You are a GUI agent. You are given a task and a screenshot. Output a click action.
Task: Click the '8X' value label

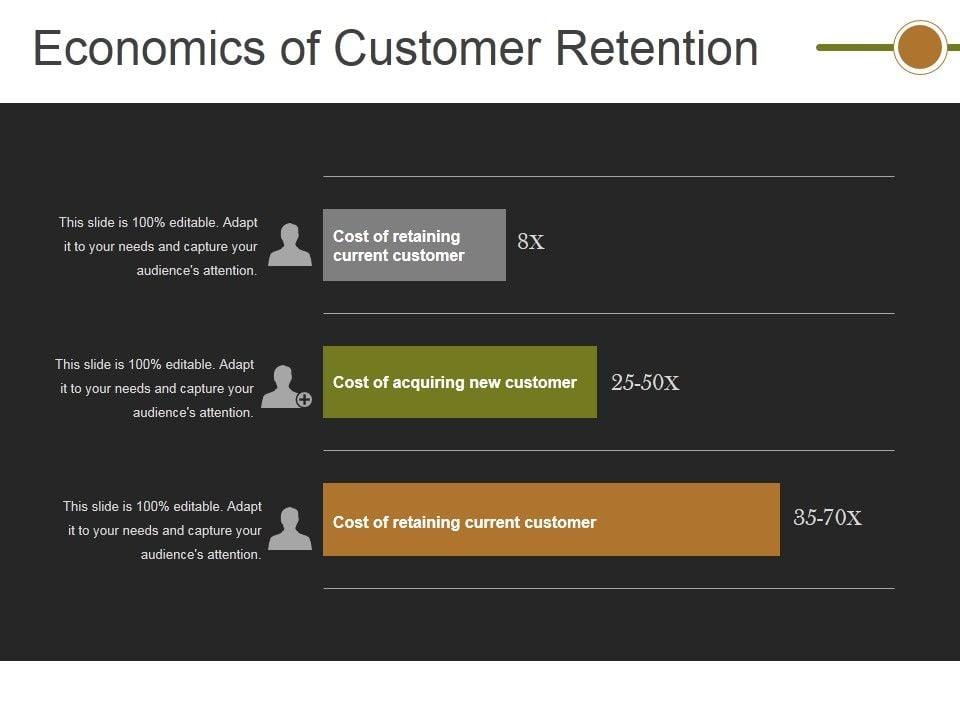[x=531, y=242]
